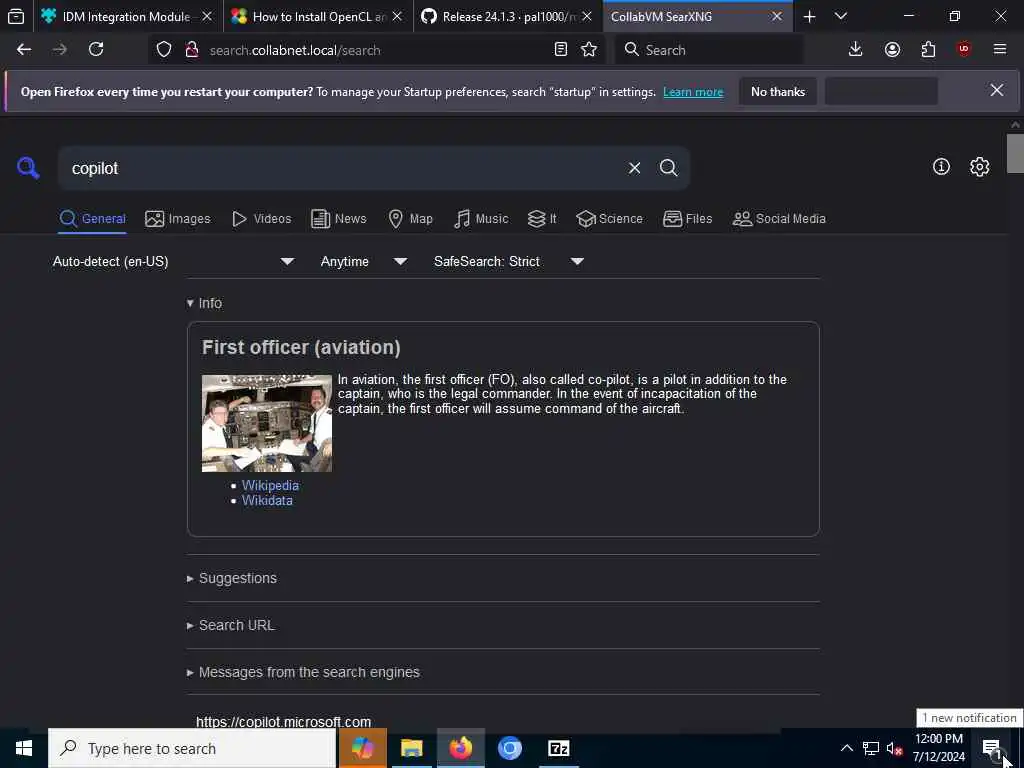The width and height of the screenshot is (1024, 768).
Task: Open the Firefox account icon
Action: coord(892,50)
